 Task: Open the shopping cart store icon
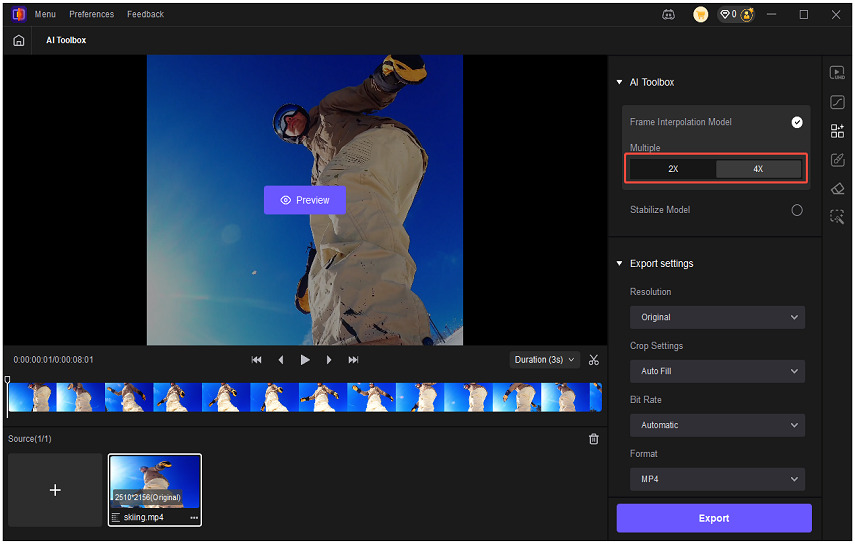coord(700,15)
